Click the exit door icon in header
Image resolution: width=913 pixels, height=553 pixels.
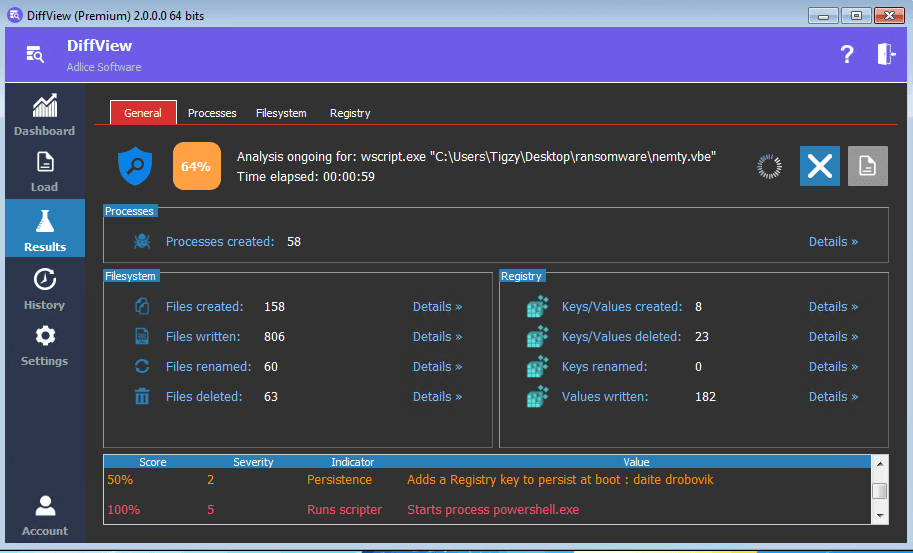click(x=886, y=55)
